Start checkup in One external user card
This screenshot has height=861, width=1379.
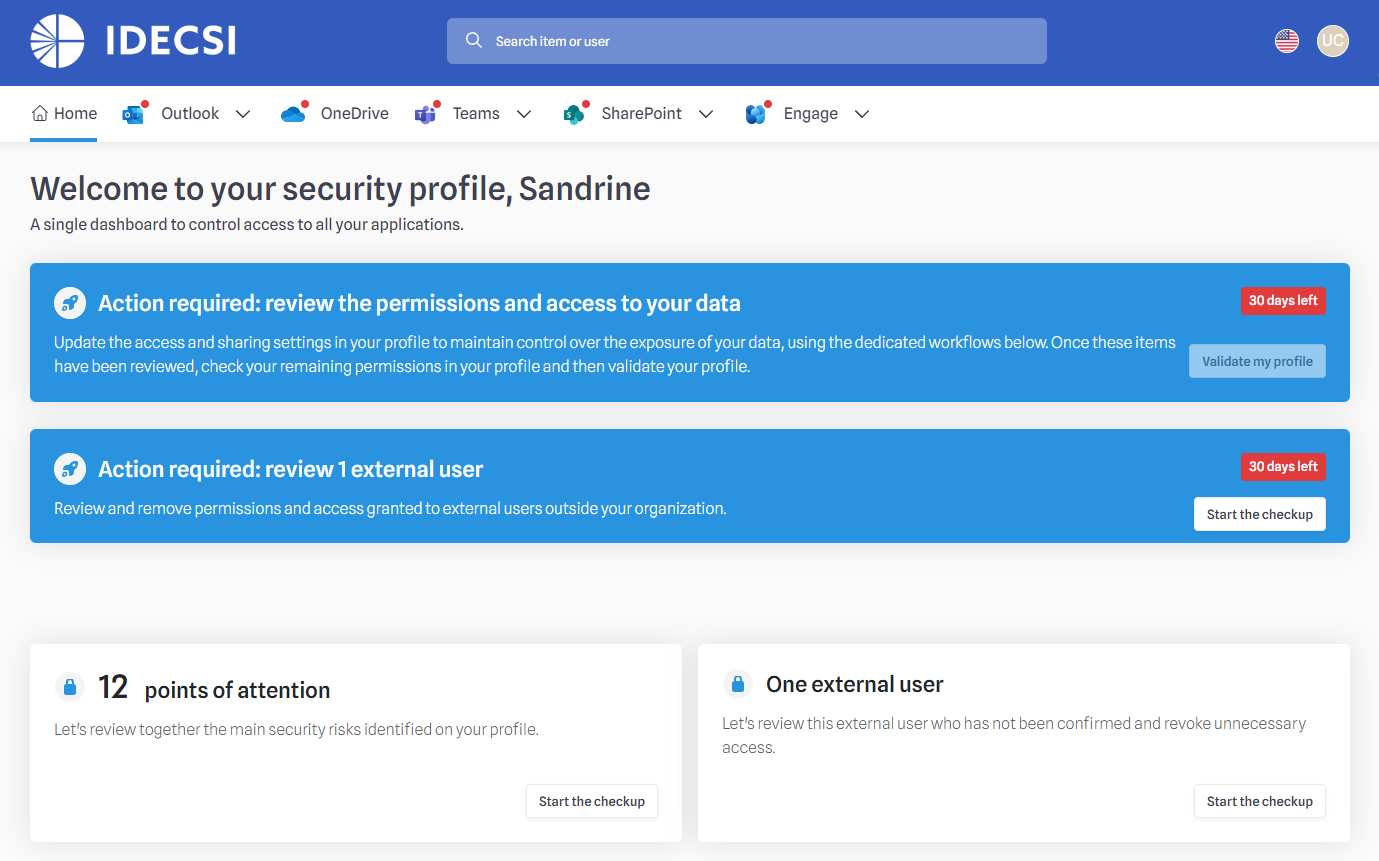click(1259, 801)
